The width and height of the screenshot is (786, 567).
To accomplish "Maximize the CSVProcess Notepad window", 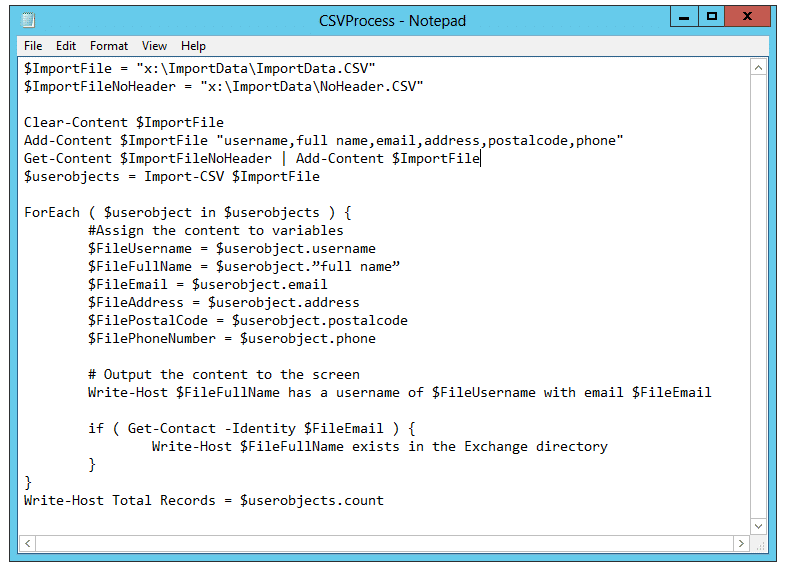I will pyautogui.click(x=711, y=17).
